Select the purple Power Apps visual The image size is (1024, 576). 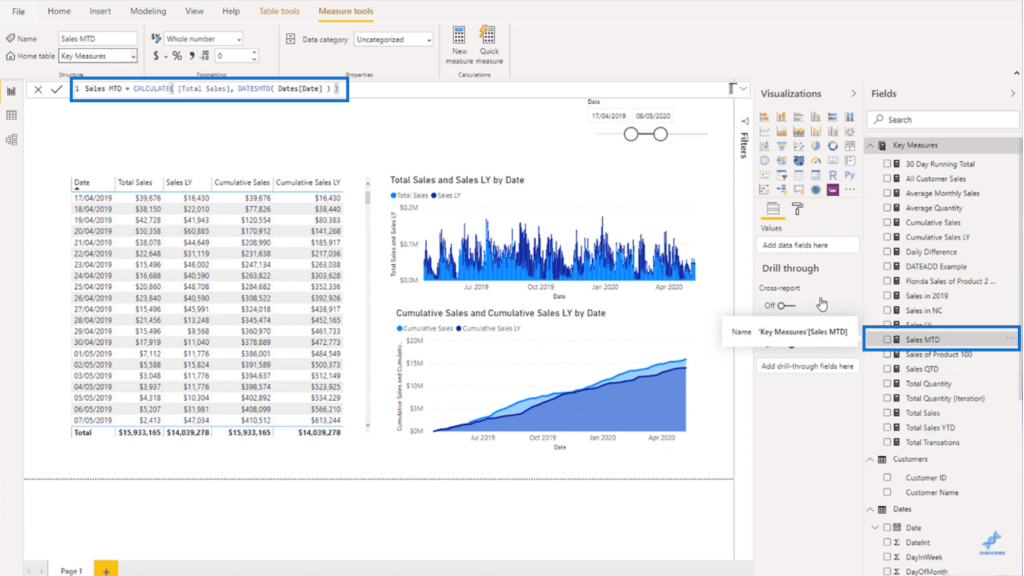point(833,189)
